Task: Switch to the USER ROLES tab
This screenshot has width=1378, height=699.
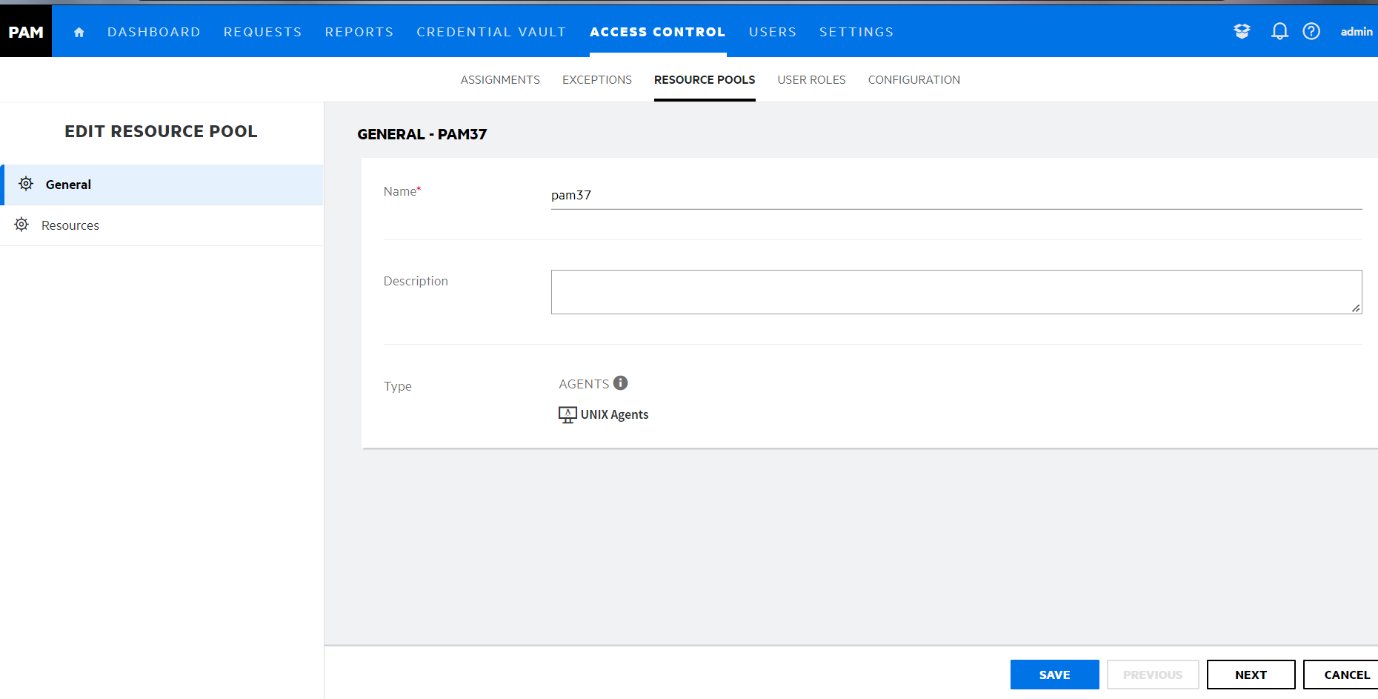Action: pos(811,79)
